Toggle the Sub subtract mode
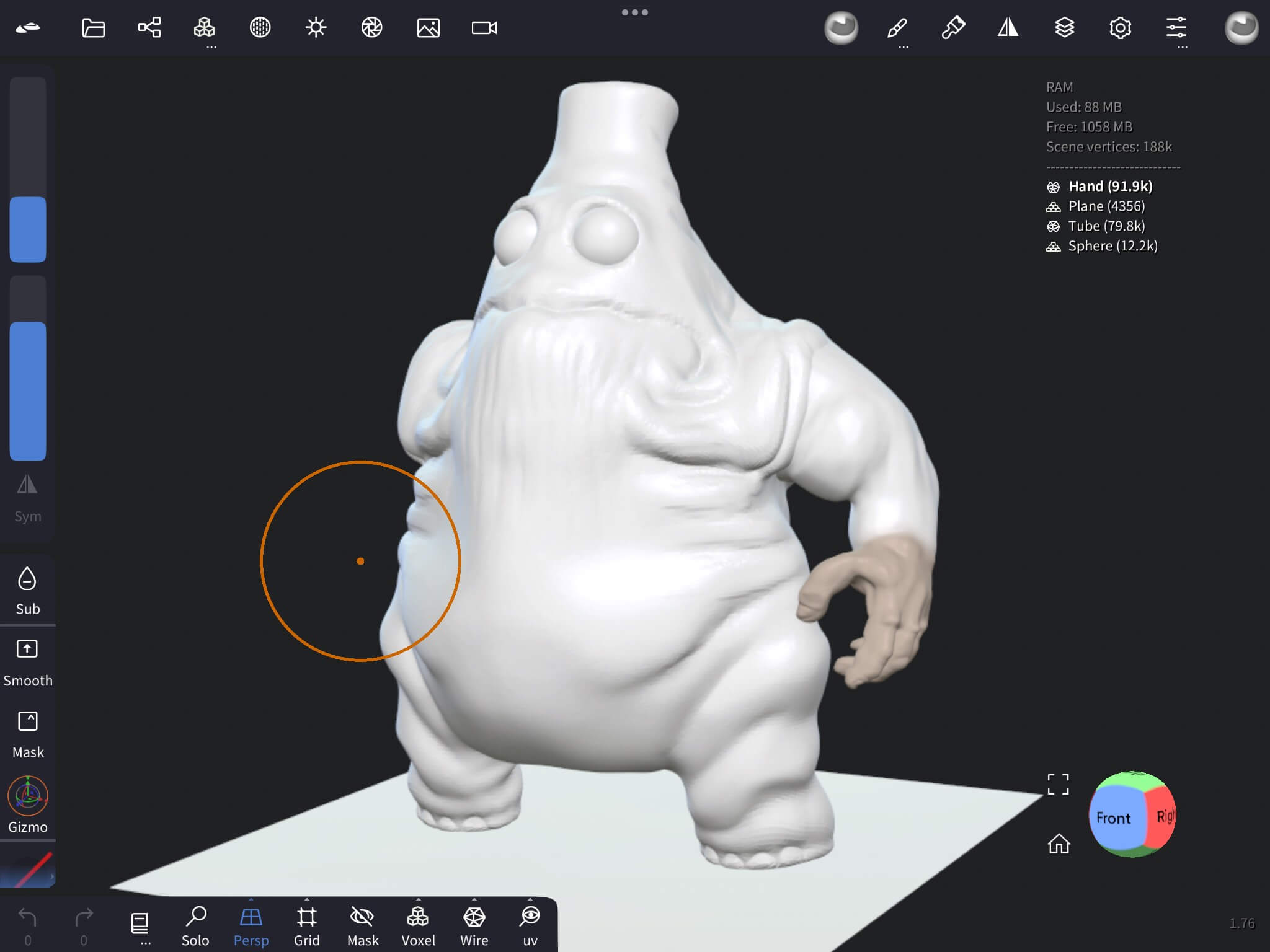Image resolution: width=1270 pixels, height=952 pixels. click(28, 591)
